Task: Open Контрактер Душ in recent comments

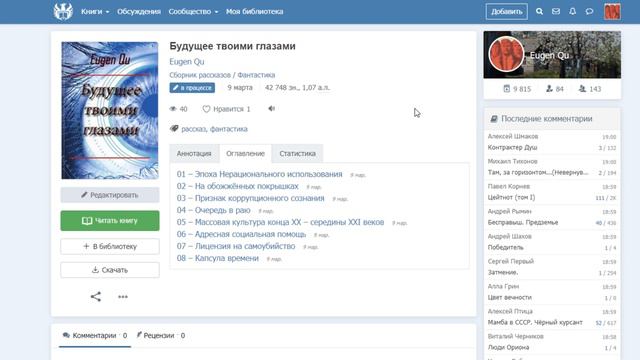Action: 513,147
